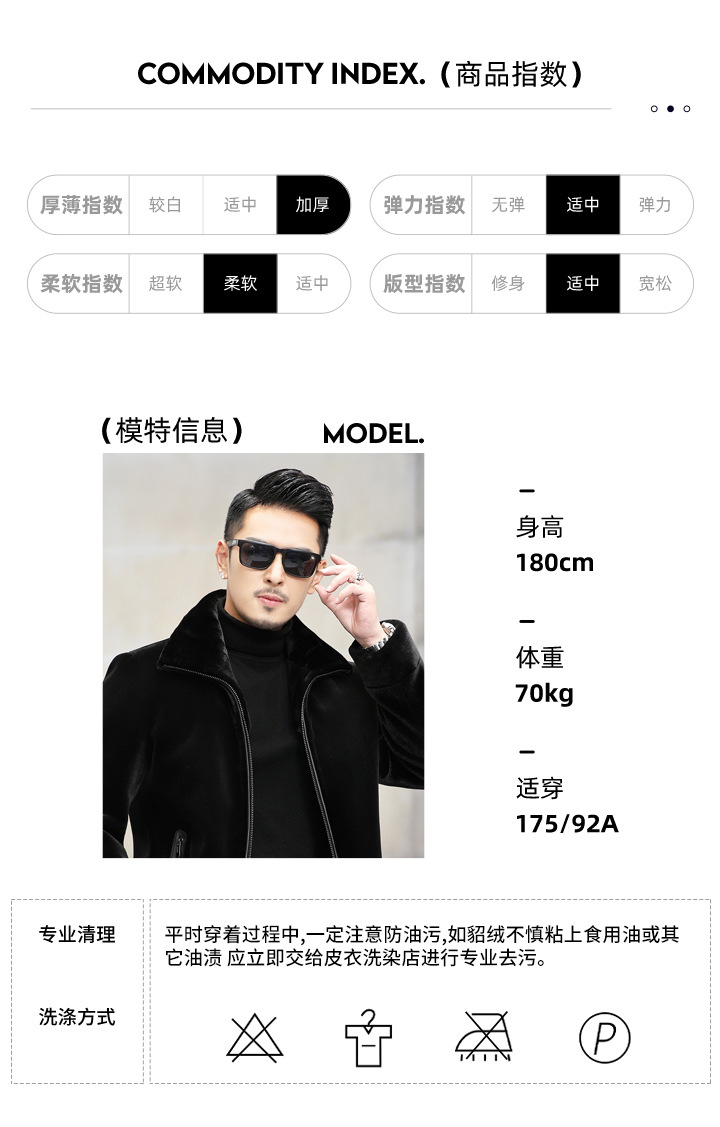Select the filled middle pagination dot
The width and height of the screenshot is (720, 1127).
pos(670,109)
